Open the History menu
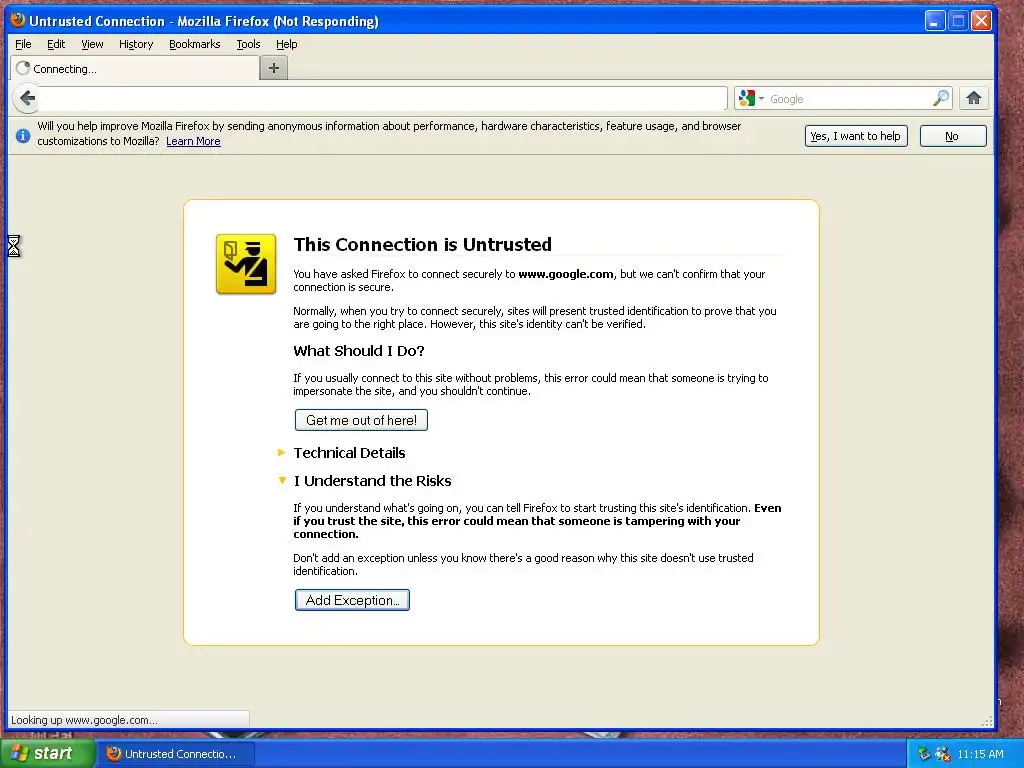The width and height of the screenshot is (1024, 768). point(136,44)
